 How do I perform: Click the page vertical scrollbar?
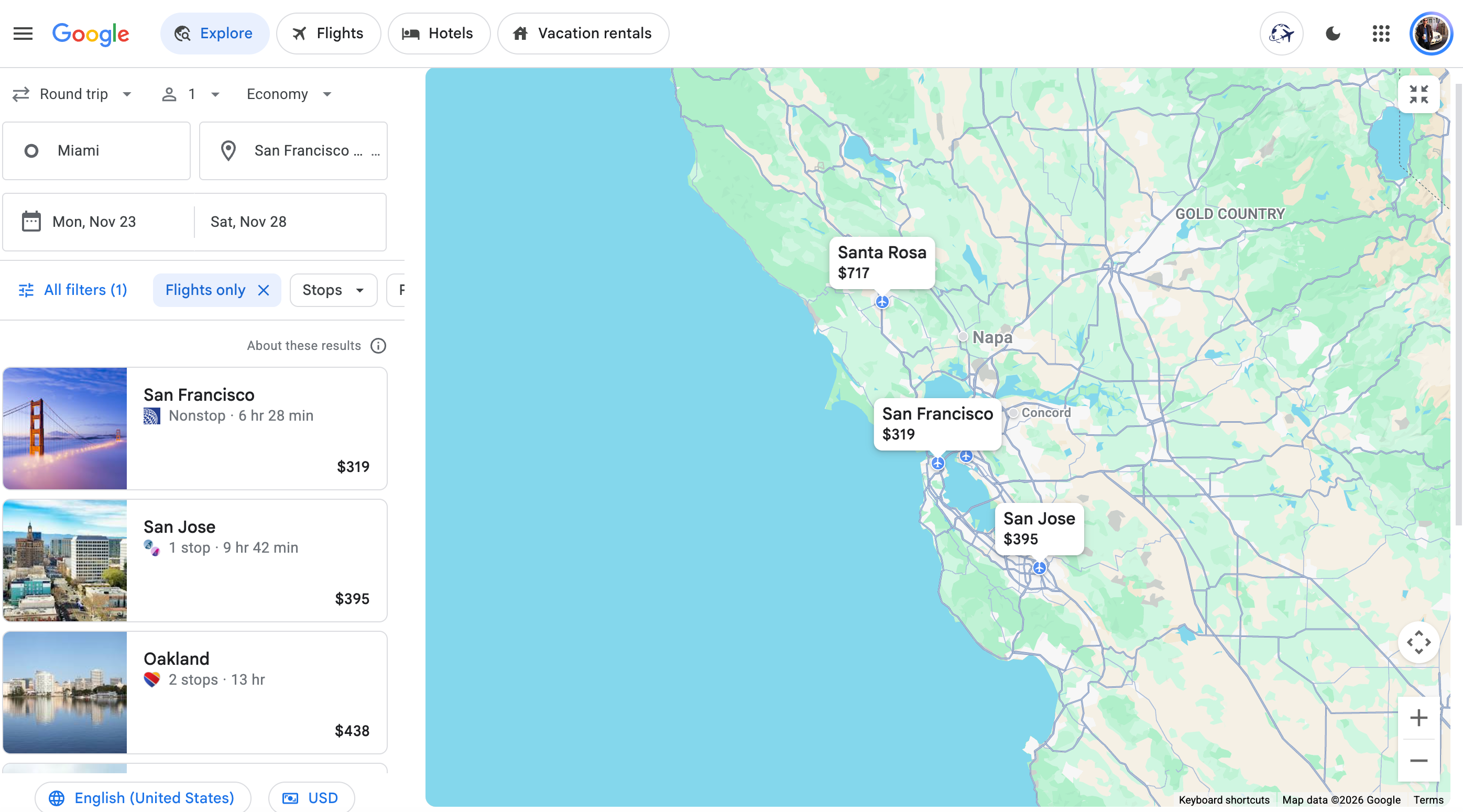(x=1457, y=305)
